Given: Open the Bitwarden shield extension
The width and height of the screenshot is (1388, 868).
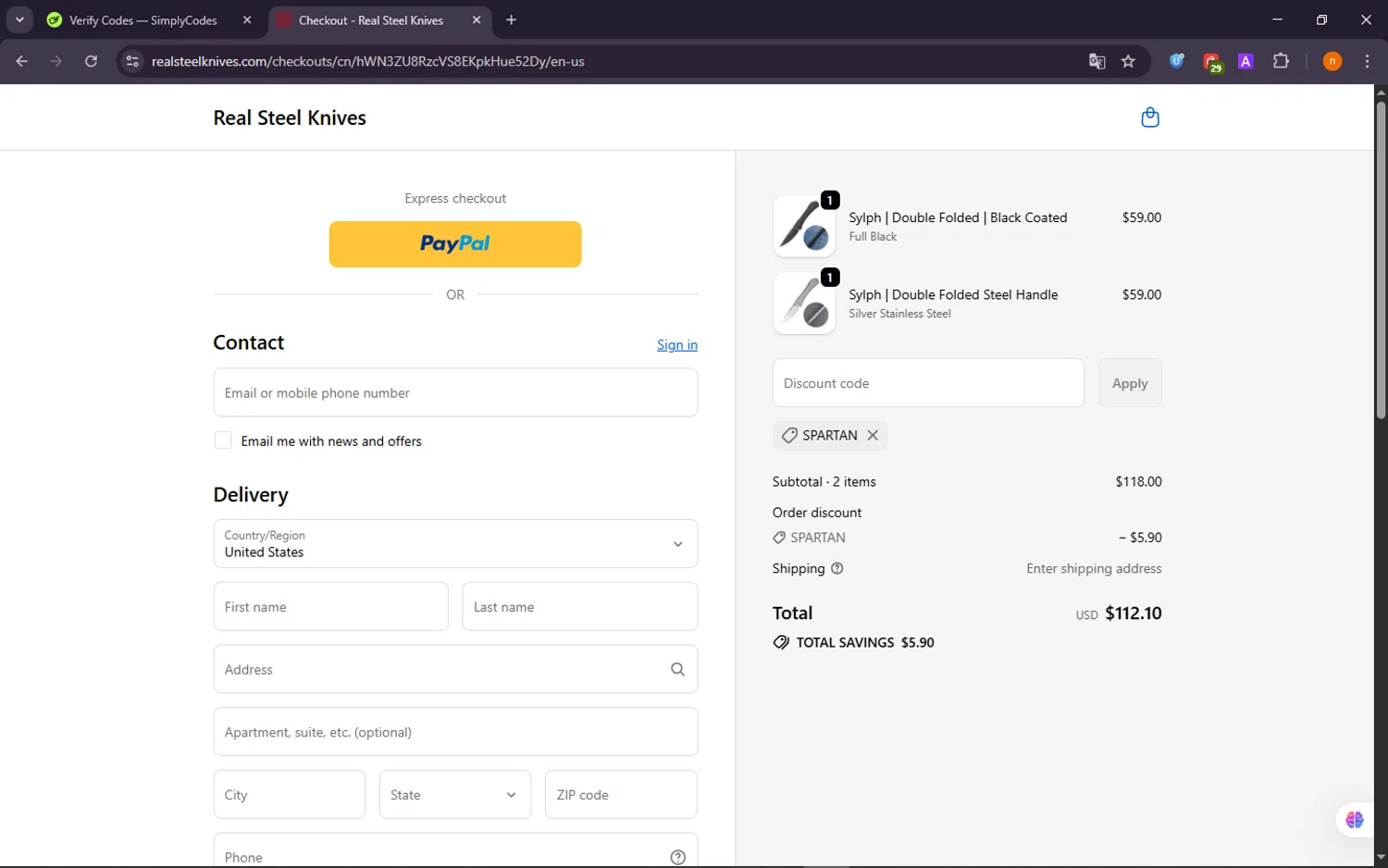Looking at the screenshot, I should (x=1177, y=61).
